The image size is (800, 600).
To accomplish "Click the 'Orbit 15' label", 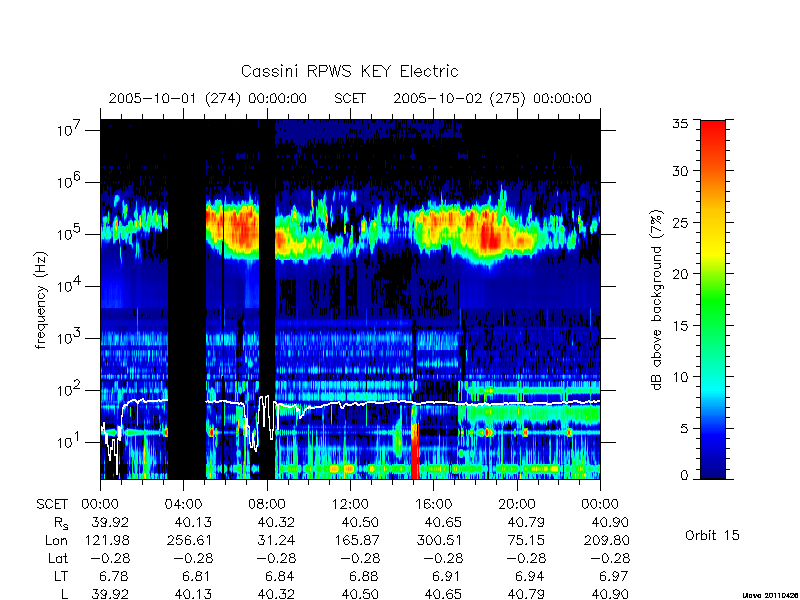I will [712, 535].
